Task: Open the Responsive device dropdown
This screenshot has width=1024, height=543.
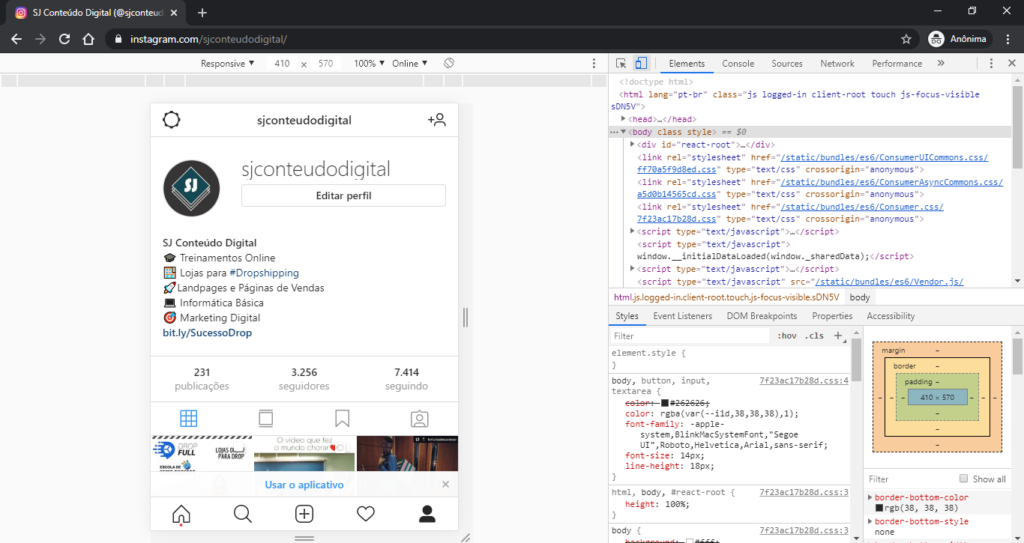Action: pos(227,63)
